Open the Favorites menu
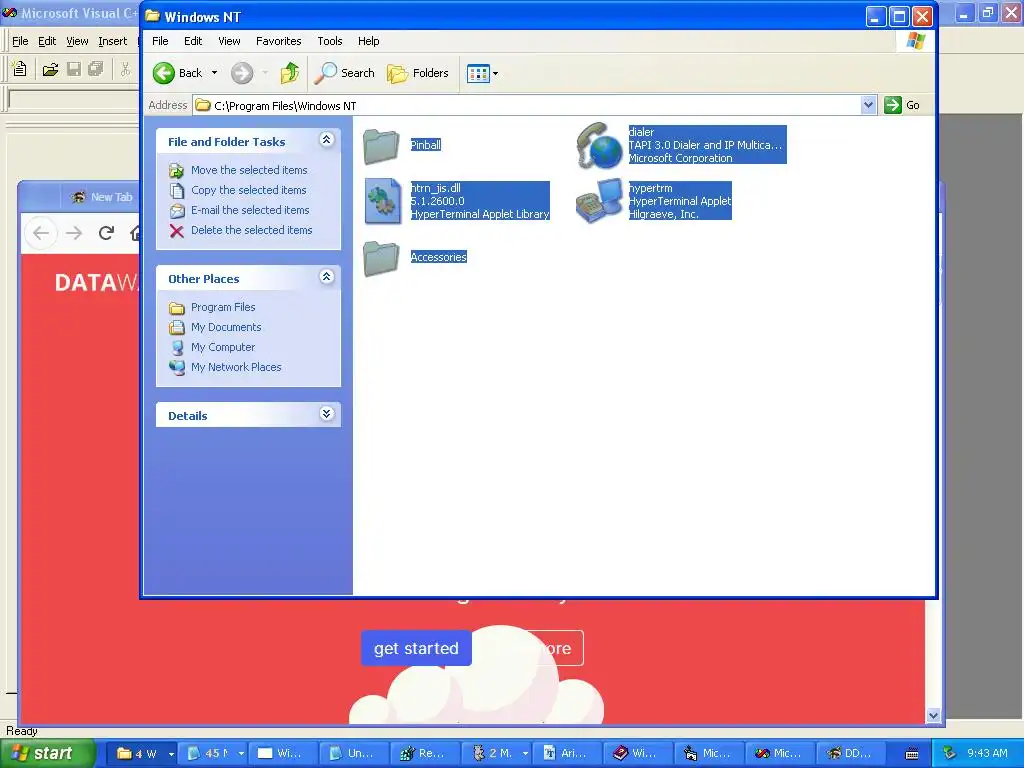 279,41
